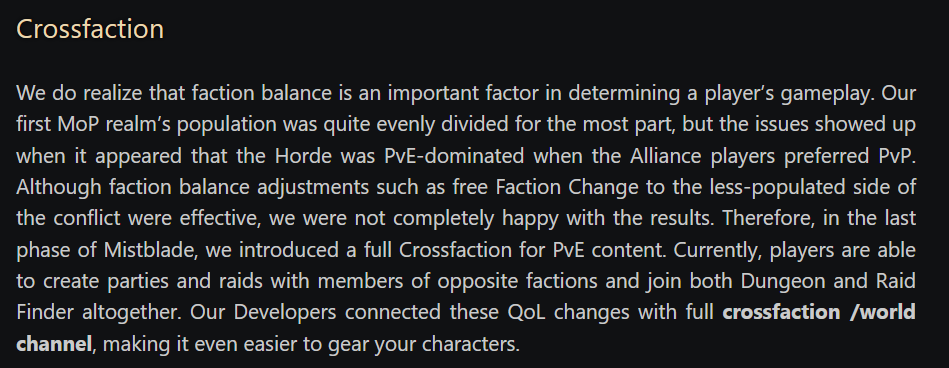Click the Crossfaction heading
949x368 pixels.
[x=90, y=29]
